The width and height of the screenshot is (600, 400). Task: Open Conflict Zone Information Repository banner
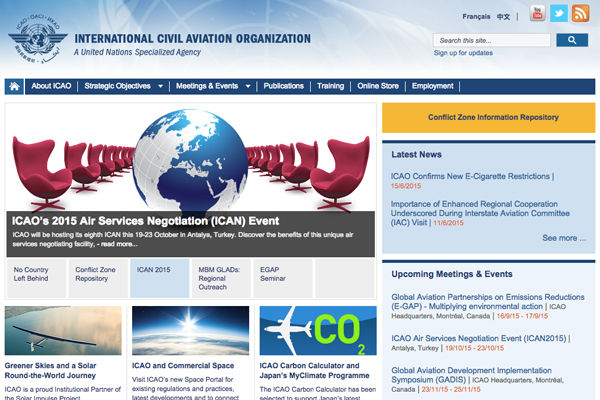[489, 118]
